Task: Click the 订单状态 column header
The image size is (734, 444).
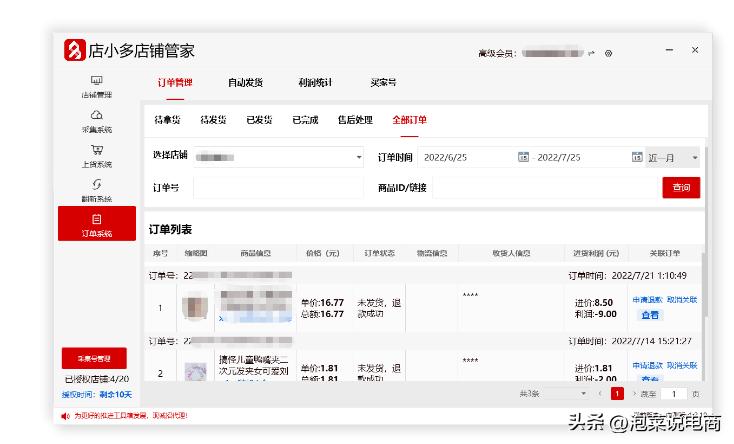Action: pos(379,253)
